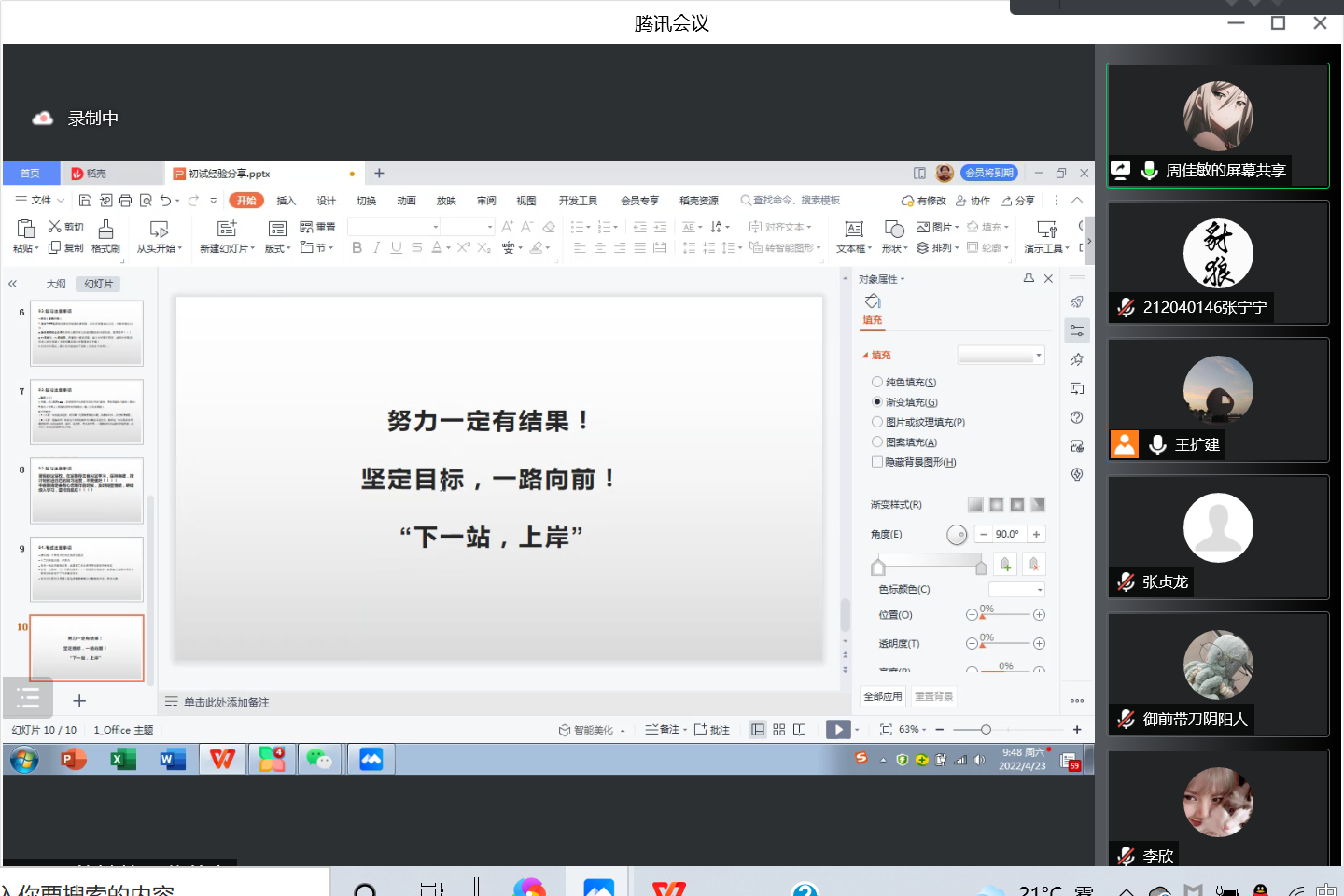Open the File (文件) menu dropdown
The height and width of the screenshot is (896, 1344).
coord(40,201)
